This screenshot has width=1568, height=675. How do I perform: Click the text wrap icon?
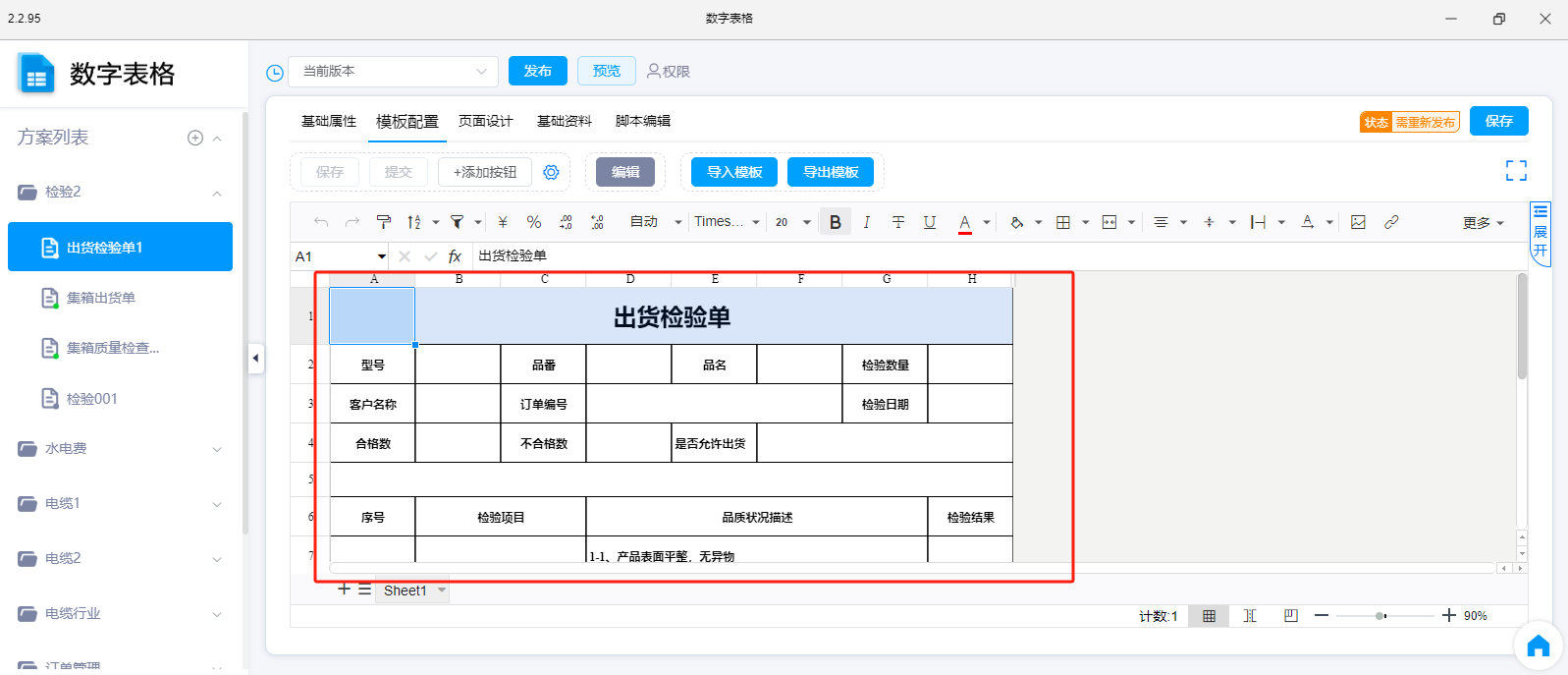1259,222
